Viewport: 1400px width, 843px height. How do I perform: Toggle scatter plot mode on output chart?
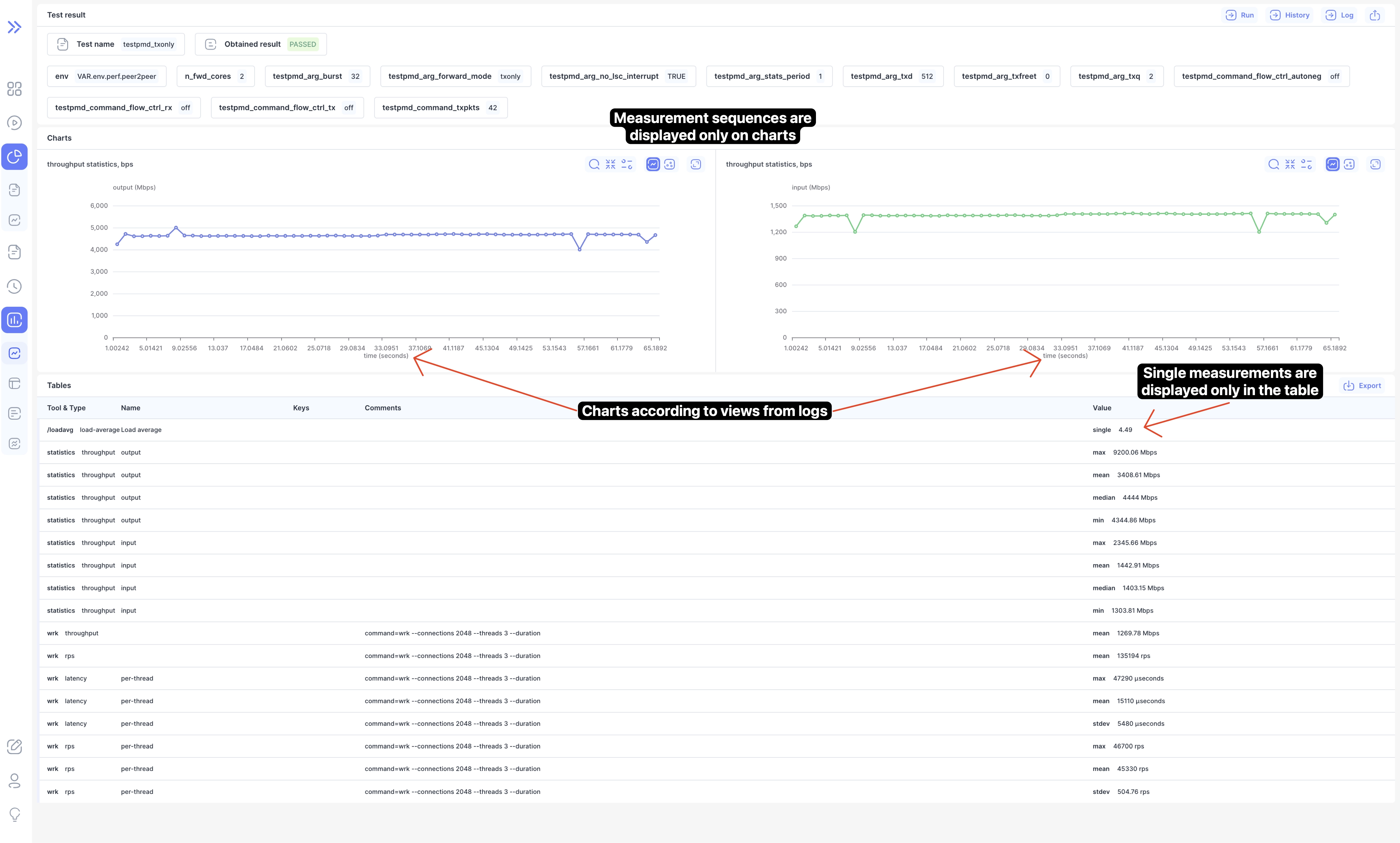pyautogui.click(x=670, y=164)
